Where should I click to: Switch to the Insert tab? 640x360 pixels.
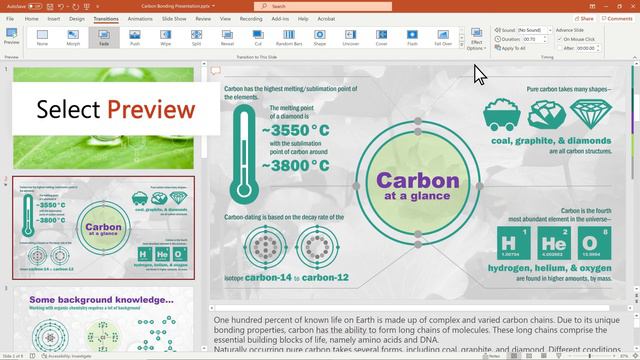point(53,19)
